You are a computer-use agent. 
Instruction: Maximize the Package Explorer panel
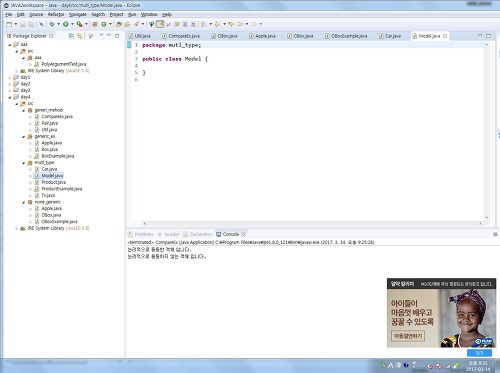pyautogui.click(x=117, y=36)
